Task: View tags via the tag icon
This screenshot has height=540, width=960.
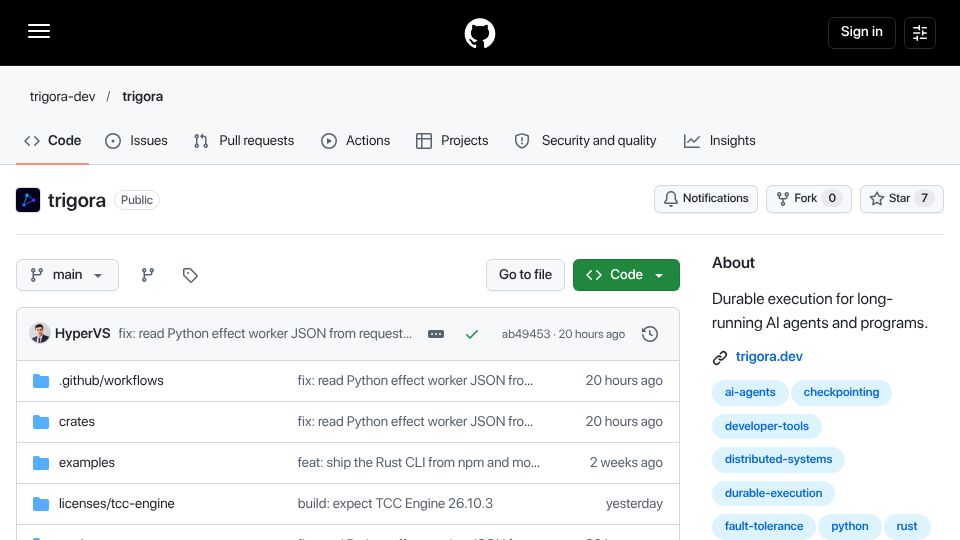Action: (x=190, y=275)
